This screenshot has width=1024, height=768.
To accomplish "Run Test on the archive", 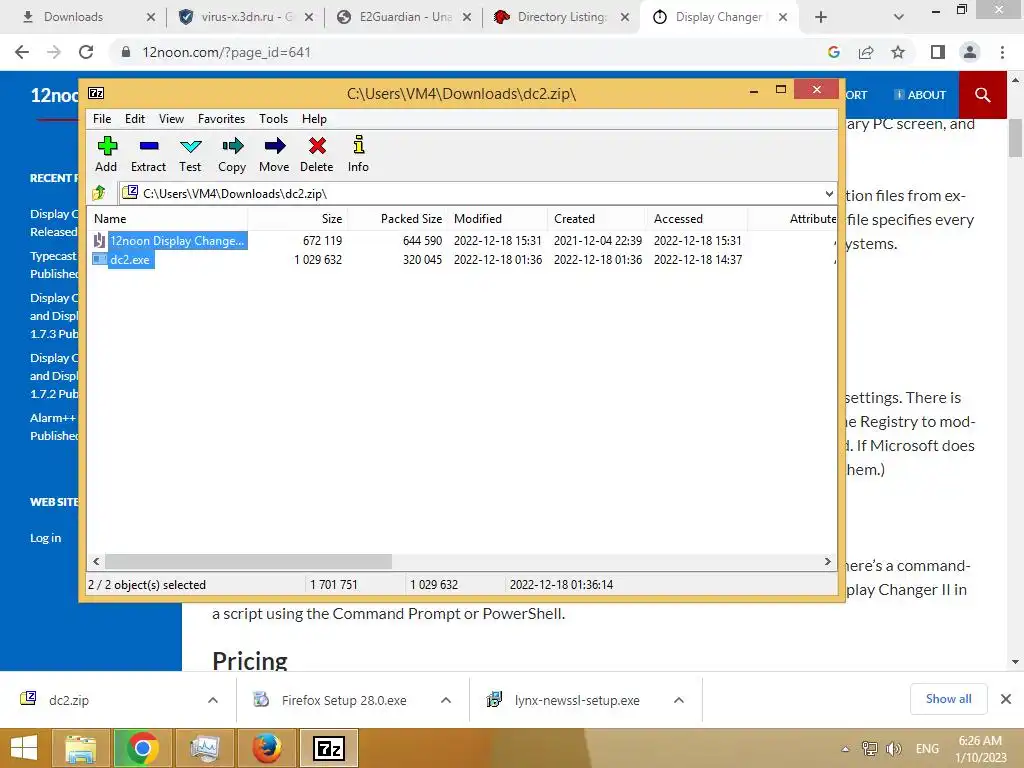I will pyautogui.click(x=190, y=154).
